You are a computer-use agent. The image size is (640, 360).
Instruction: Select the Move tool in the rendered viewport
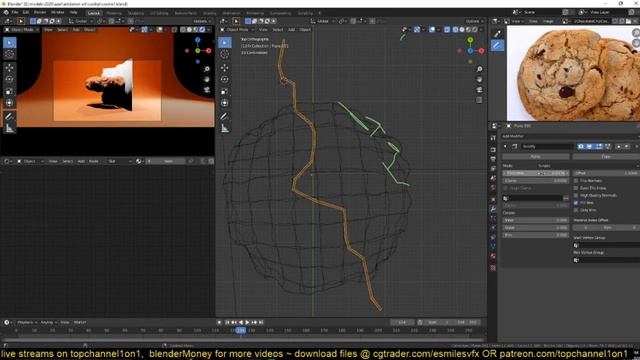tap(9, 68)
